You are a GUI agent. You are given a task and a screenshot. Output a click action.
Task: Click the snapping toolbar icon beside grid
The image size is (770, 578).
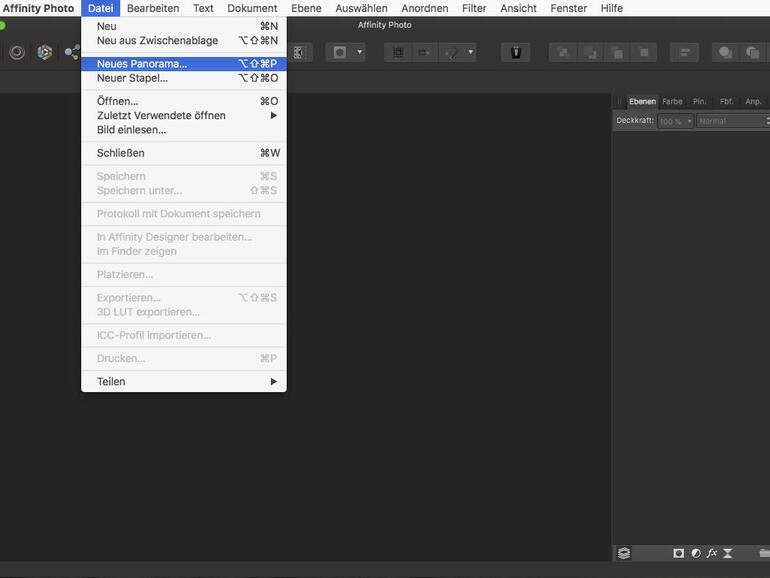(424, 52)
